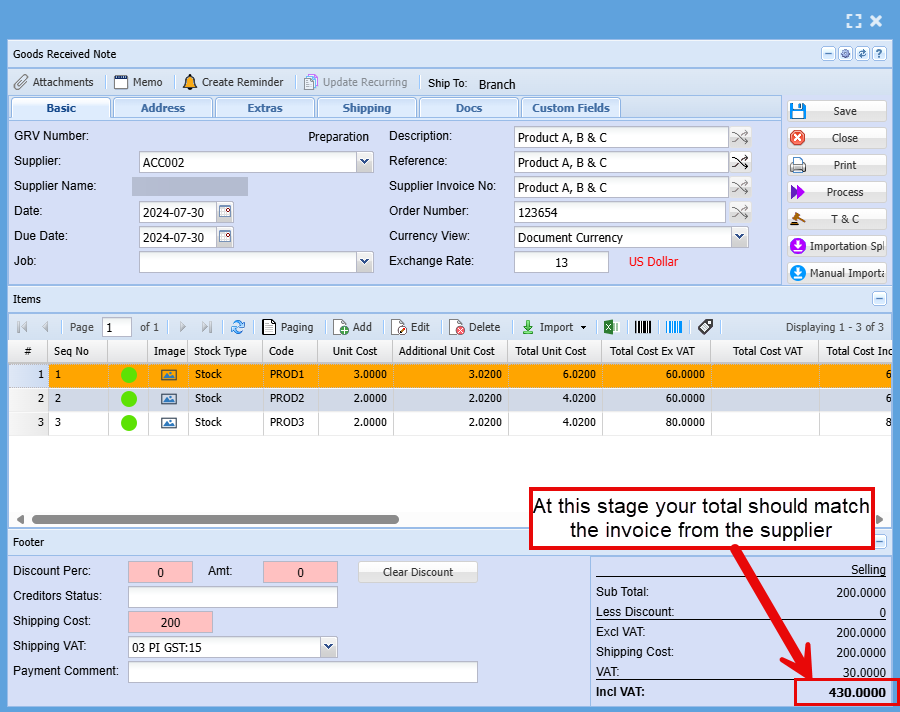This screenshot has width=900, height=712.
Task: Click the Total Unit Cost column header
Action: coord(554,351)
